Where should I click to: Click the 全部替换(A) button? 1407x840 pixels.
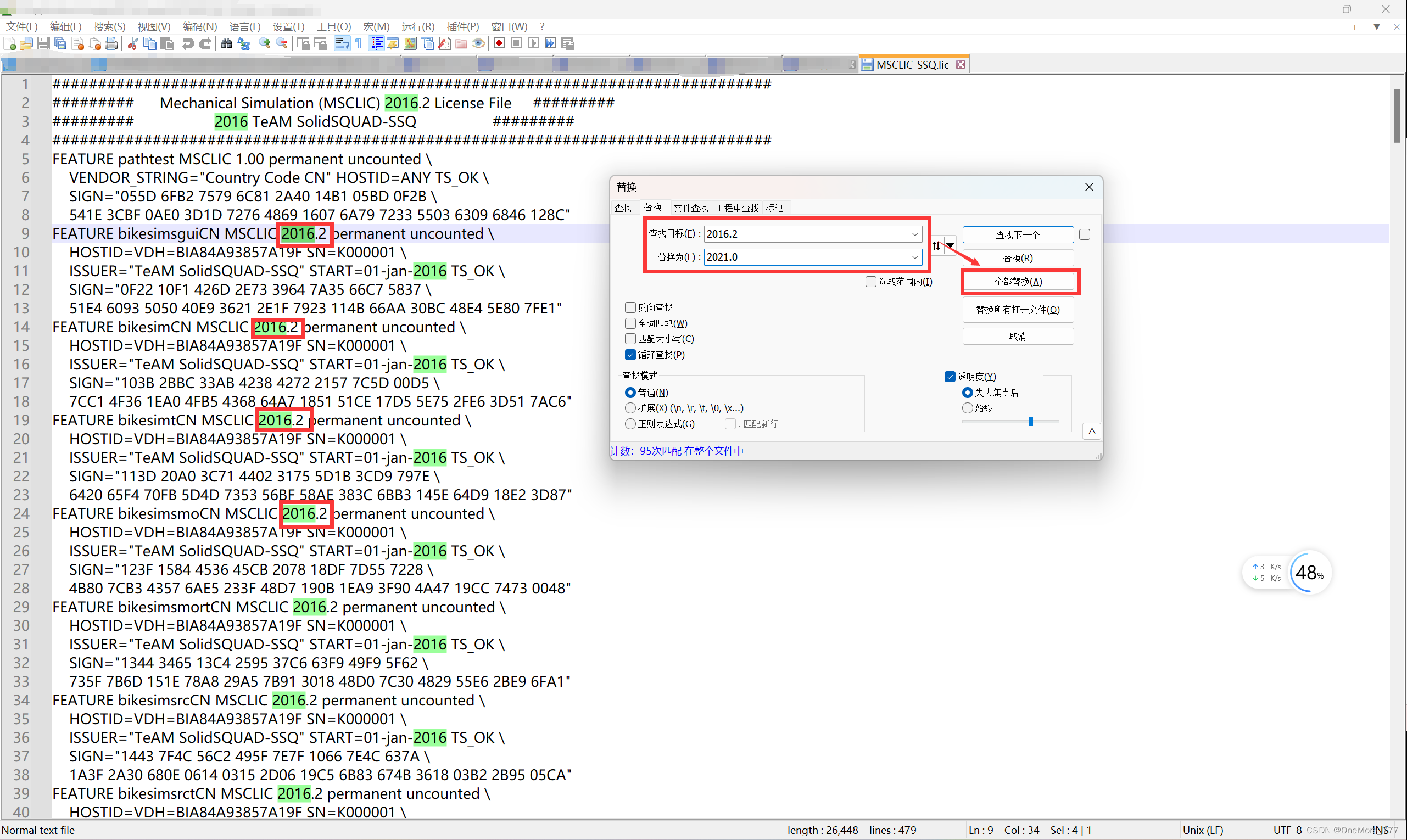pos(1018,282)
